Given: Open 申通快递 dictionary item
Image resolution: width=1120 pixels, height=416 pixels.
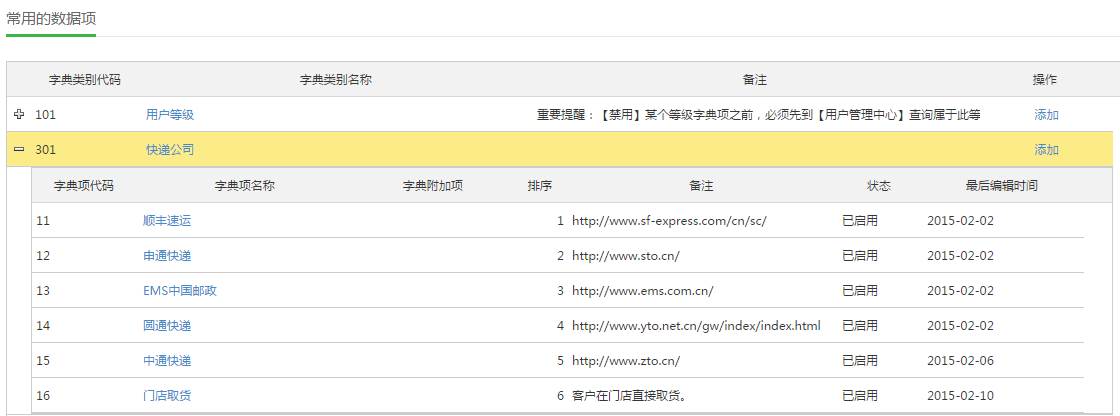Looking at the screenshot, I should (x=167, y=255).
